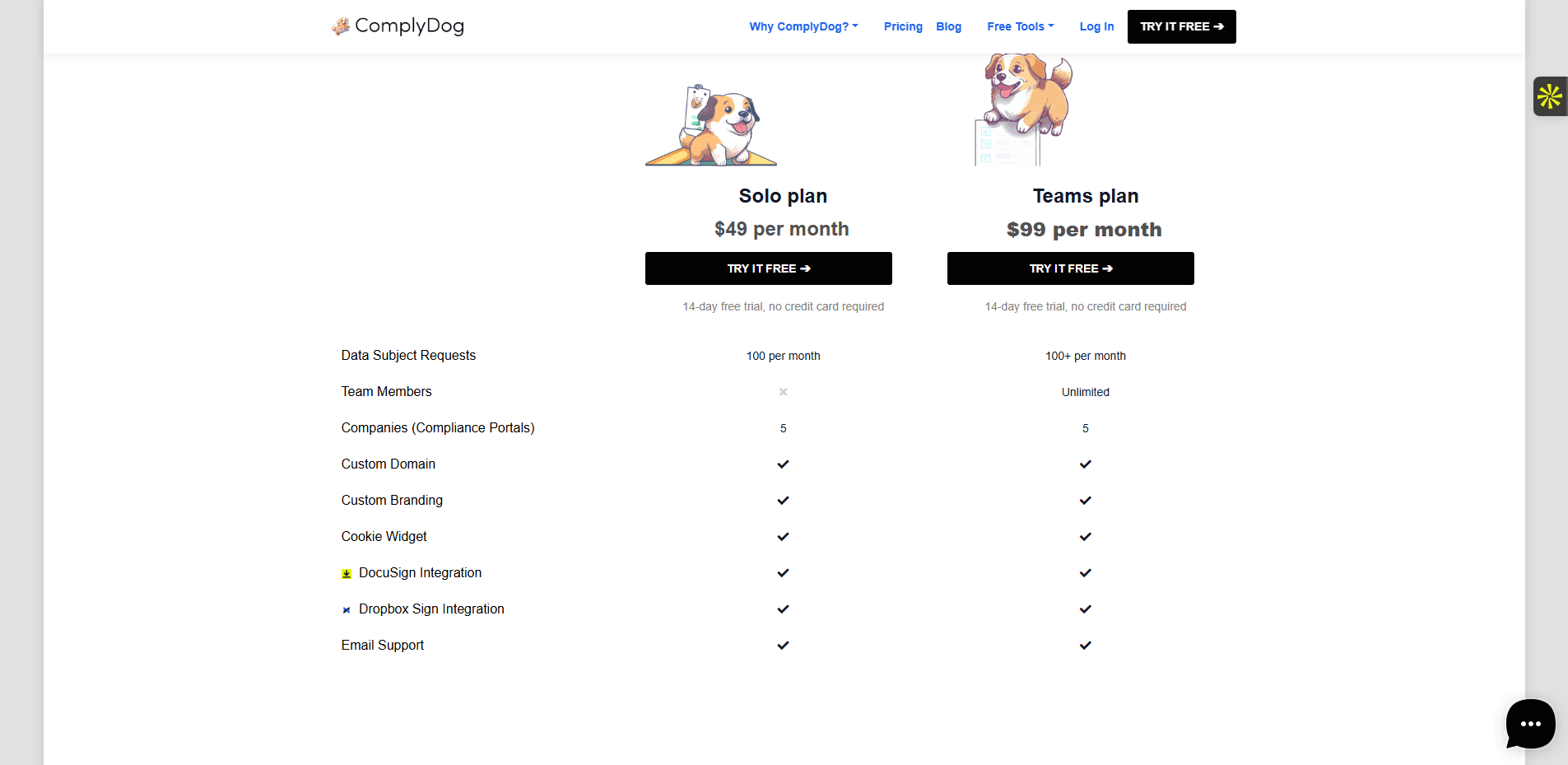This screenshot has width=1568, height=765.
Task: Click the grey X in Team Members row
Action: [784, 392]
